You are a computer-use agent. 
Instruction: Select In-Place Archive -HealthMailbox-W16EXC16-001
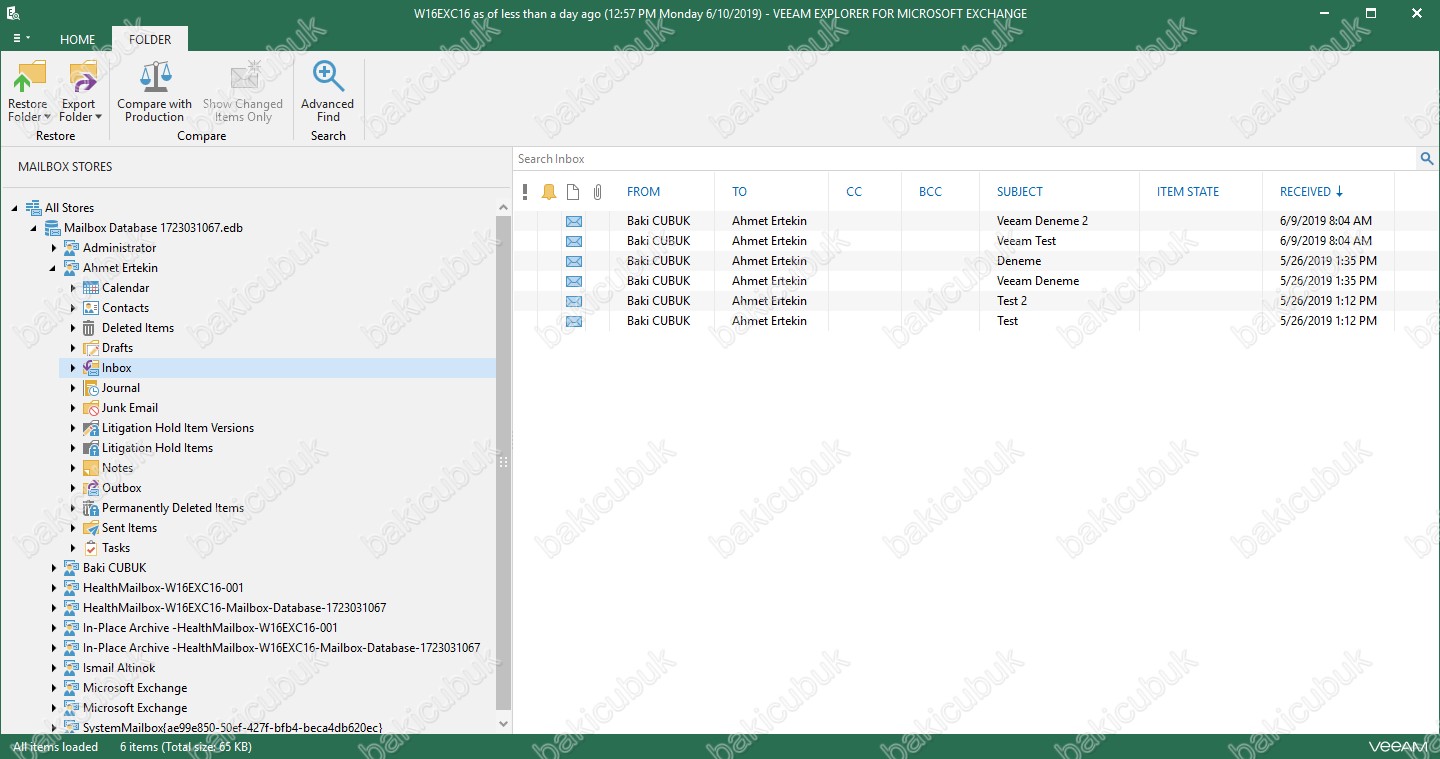[210, 628]
